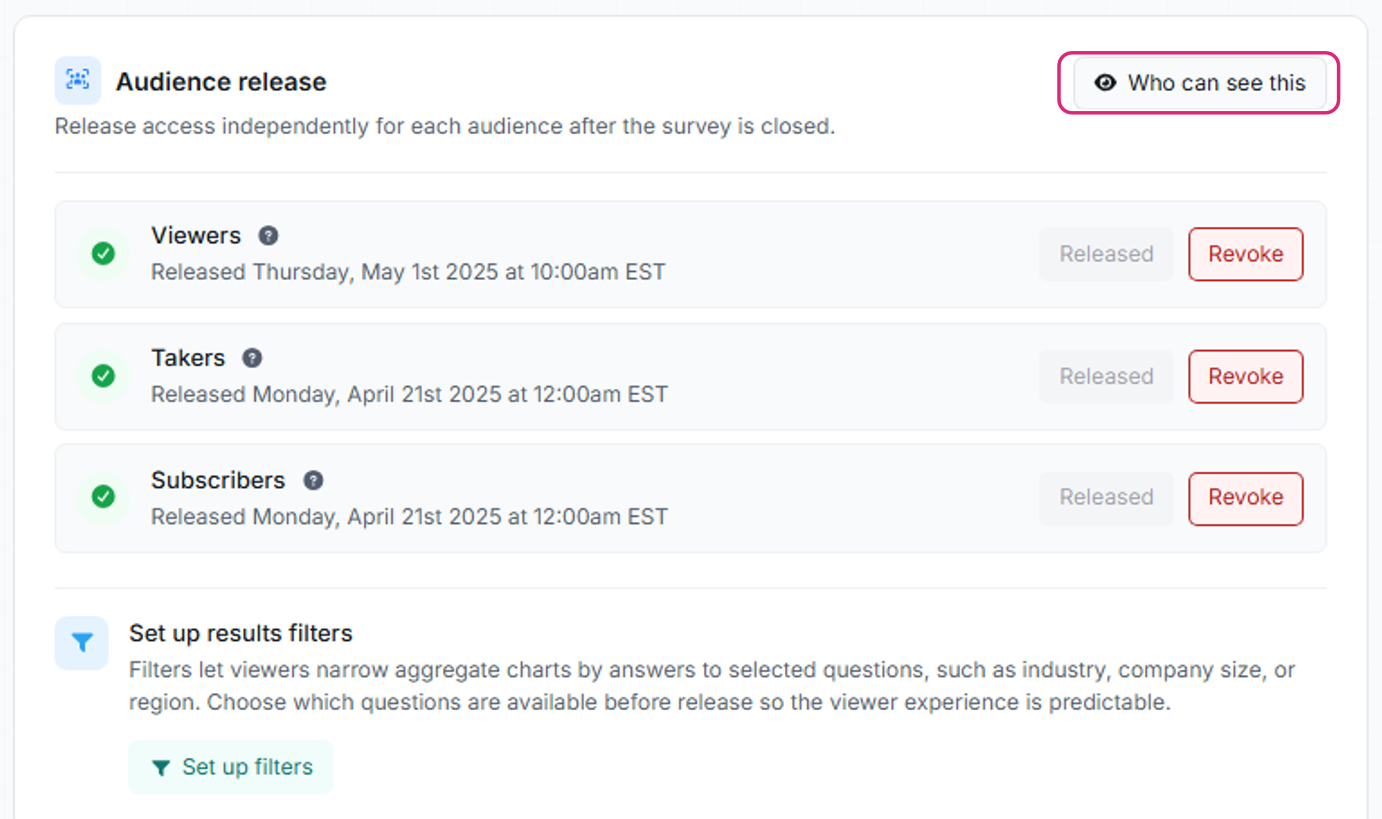Screen dimensions: 1382x819
Task: Click the eye icon in Who can see this
Action: coord(1105,83)
